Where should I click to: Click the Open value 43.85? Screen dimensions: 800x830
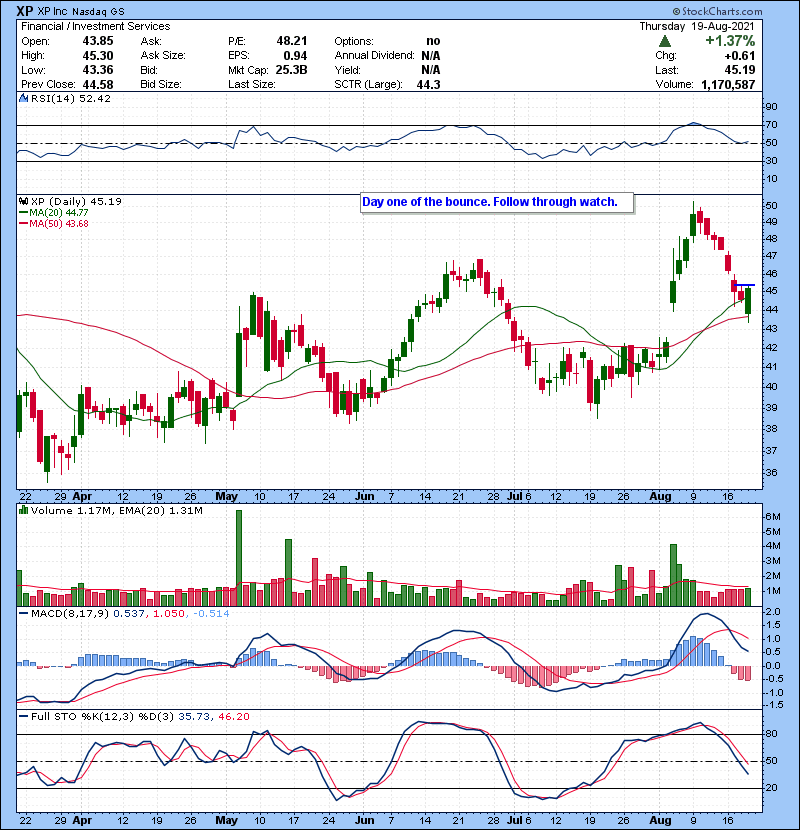(98, 41)
